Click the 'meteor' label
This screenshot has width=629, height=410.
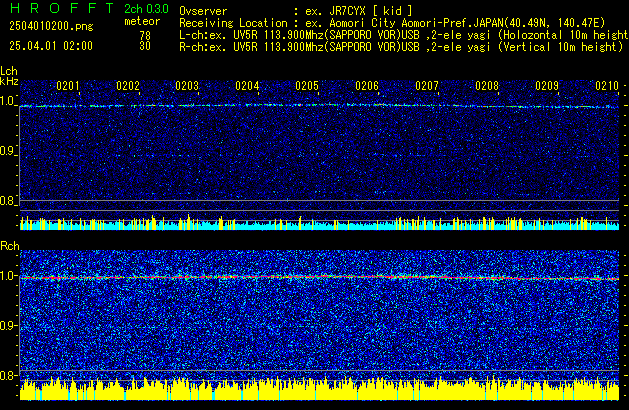click(142, 21)
